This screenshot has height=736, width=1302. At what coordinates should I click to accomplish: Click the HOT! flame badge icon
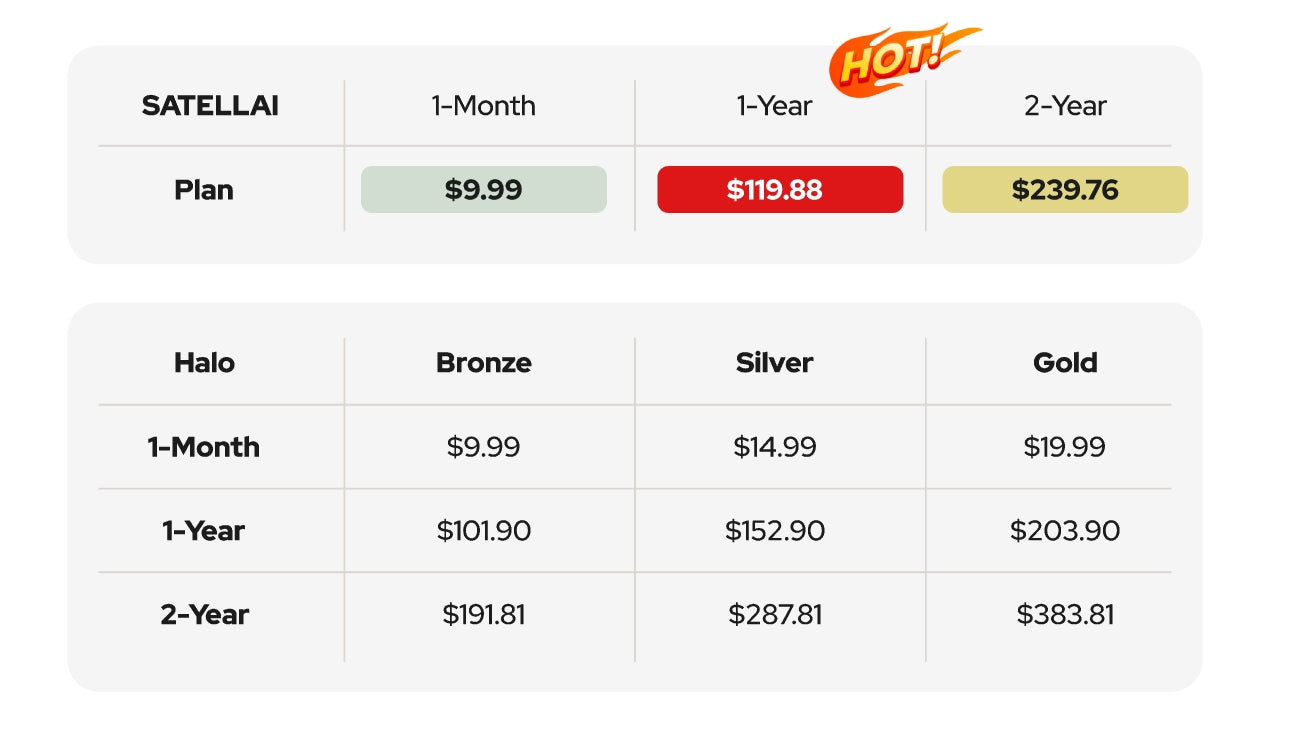coord(905,59)
